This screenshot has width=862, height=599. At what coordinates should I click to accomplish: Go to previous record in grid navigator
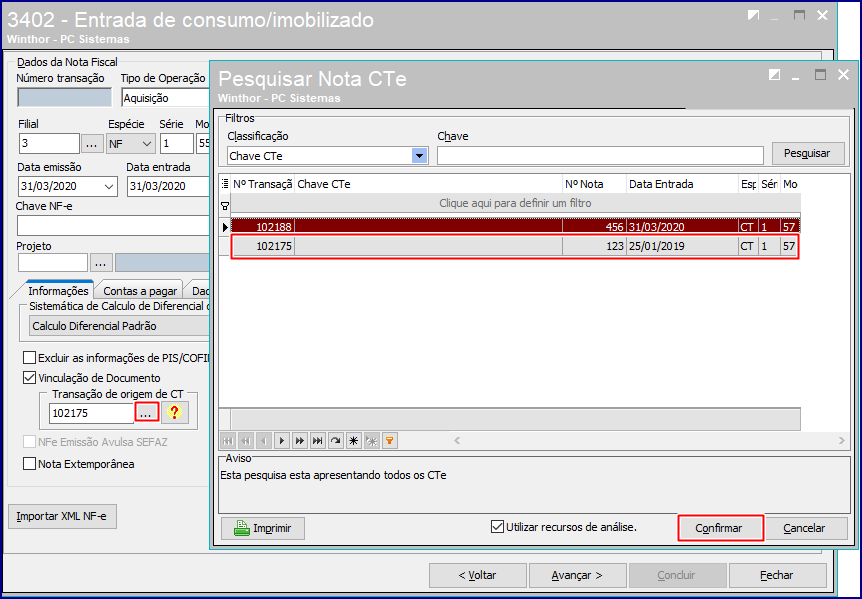(264, 441)
